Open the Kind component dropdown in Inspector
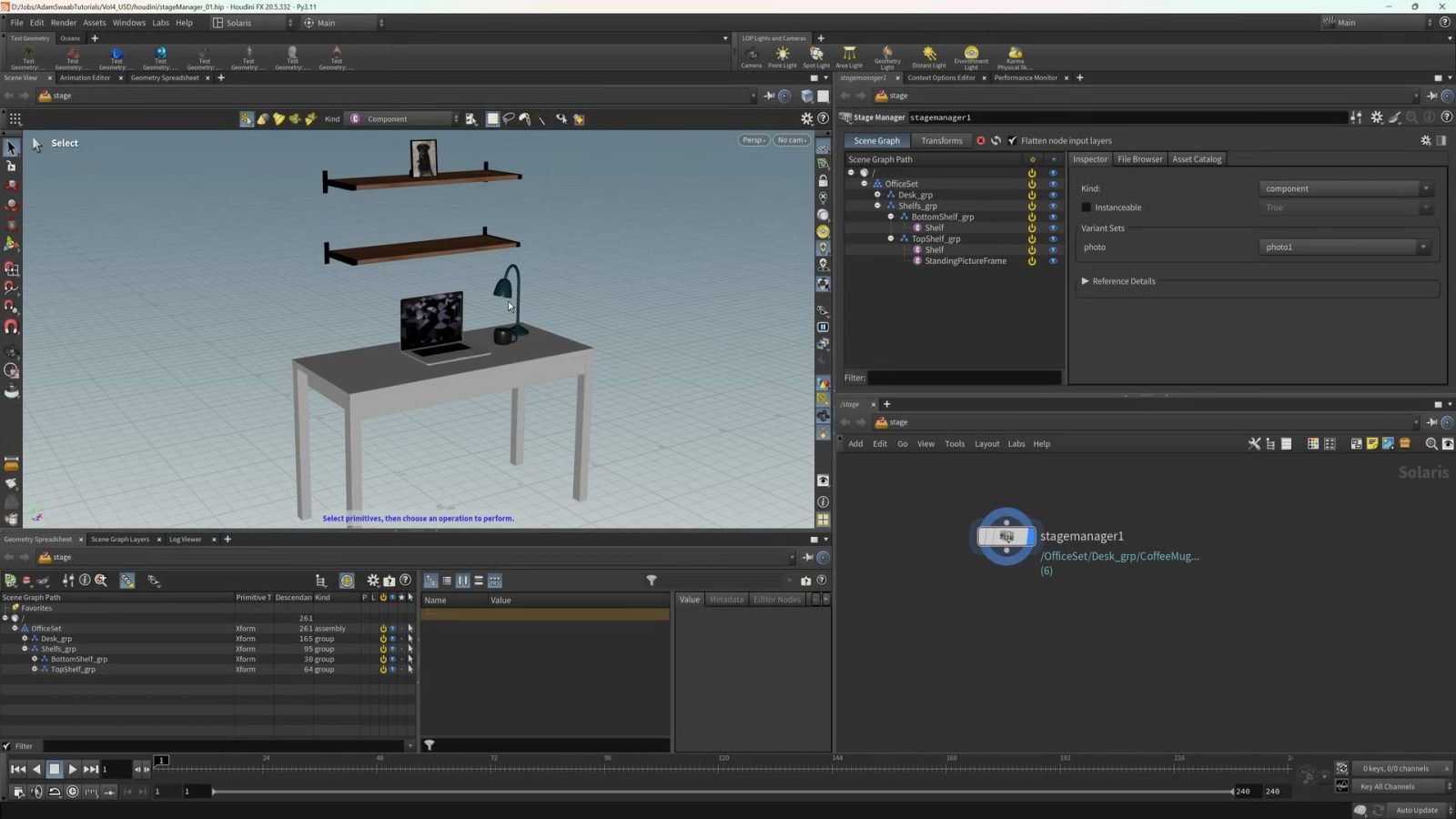The width and height of the screenshot is (1456, 819). [1345, 188]
